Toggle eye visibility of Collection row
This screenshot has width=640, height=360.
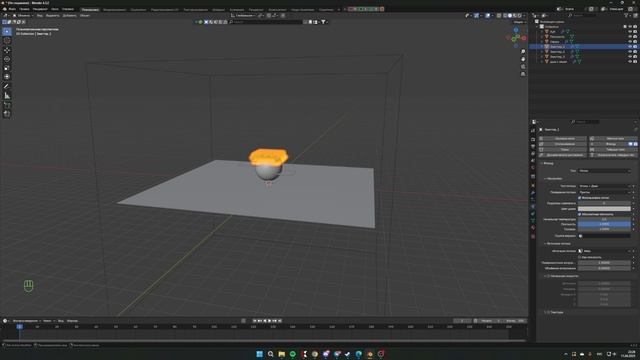(x=630, y=27)
